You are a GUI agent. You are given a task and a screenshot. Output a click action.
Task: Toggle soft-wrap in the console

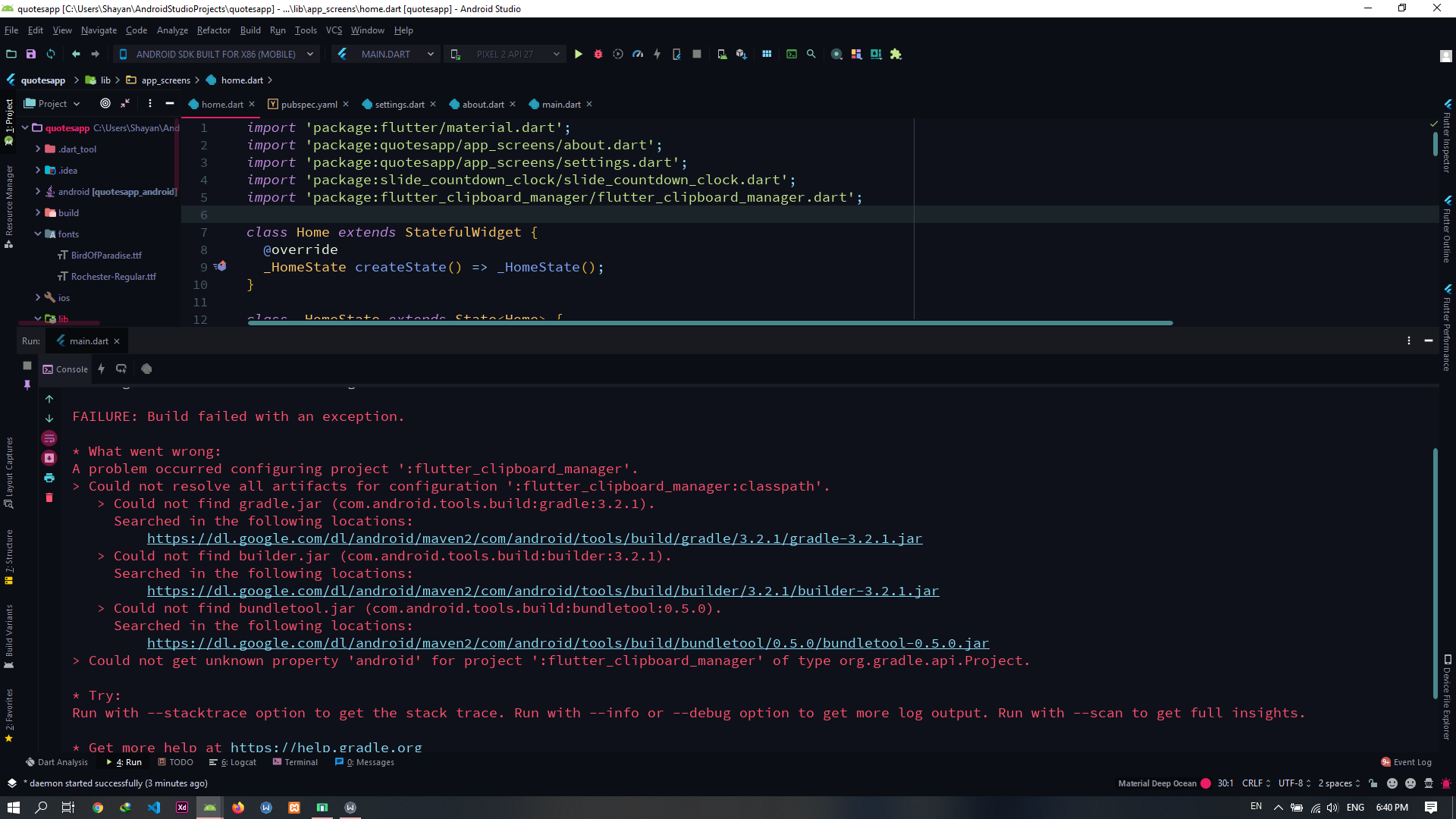[x=49, y=438]
